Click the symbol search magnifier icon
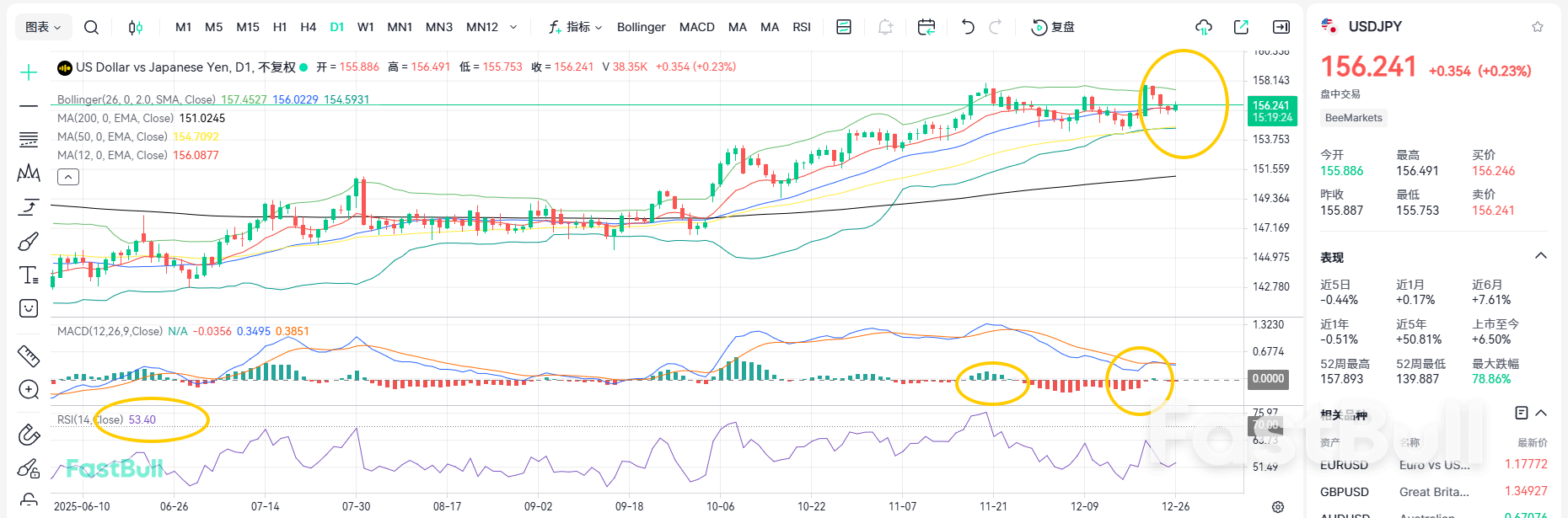 point(91,28)
